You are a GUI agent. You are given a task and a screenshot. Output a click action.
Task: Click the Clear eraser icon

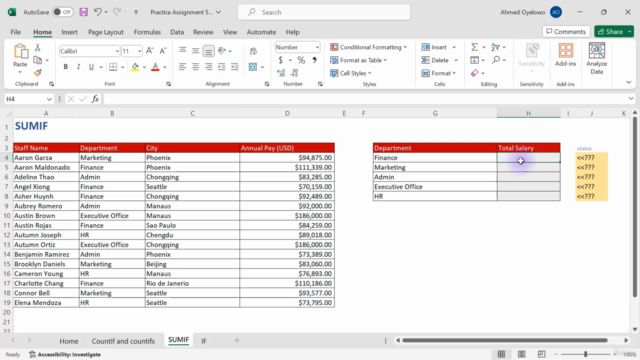coord(474,73)
